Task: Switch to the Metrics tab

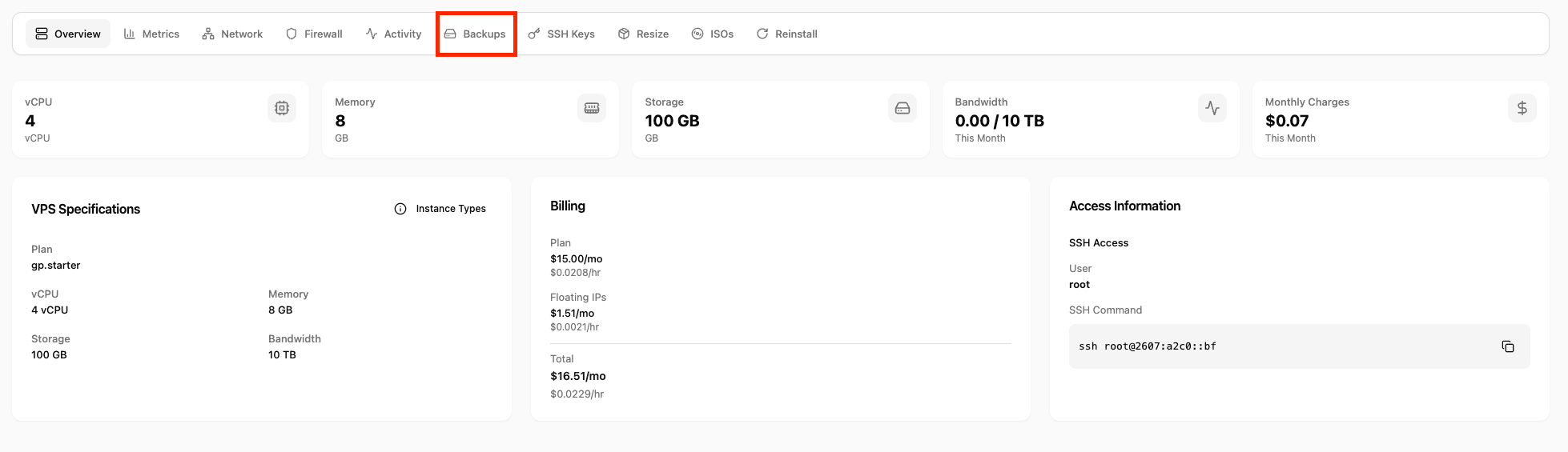Action: coord(151,34)
